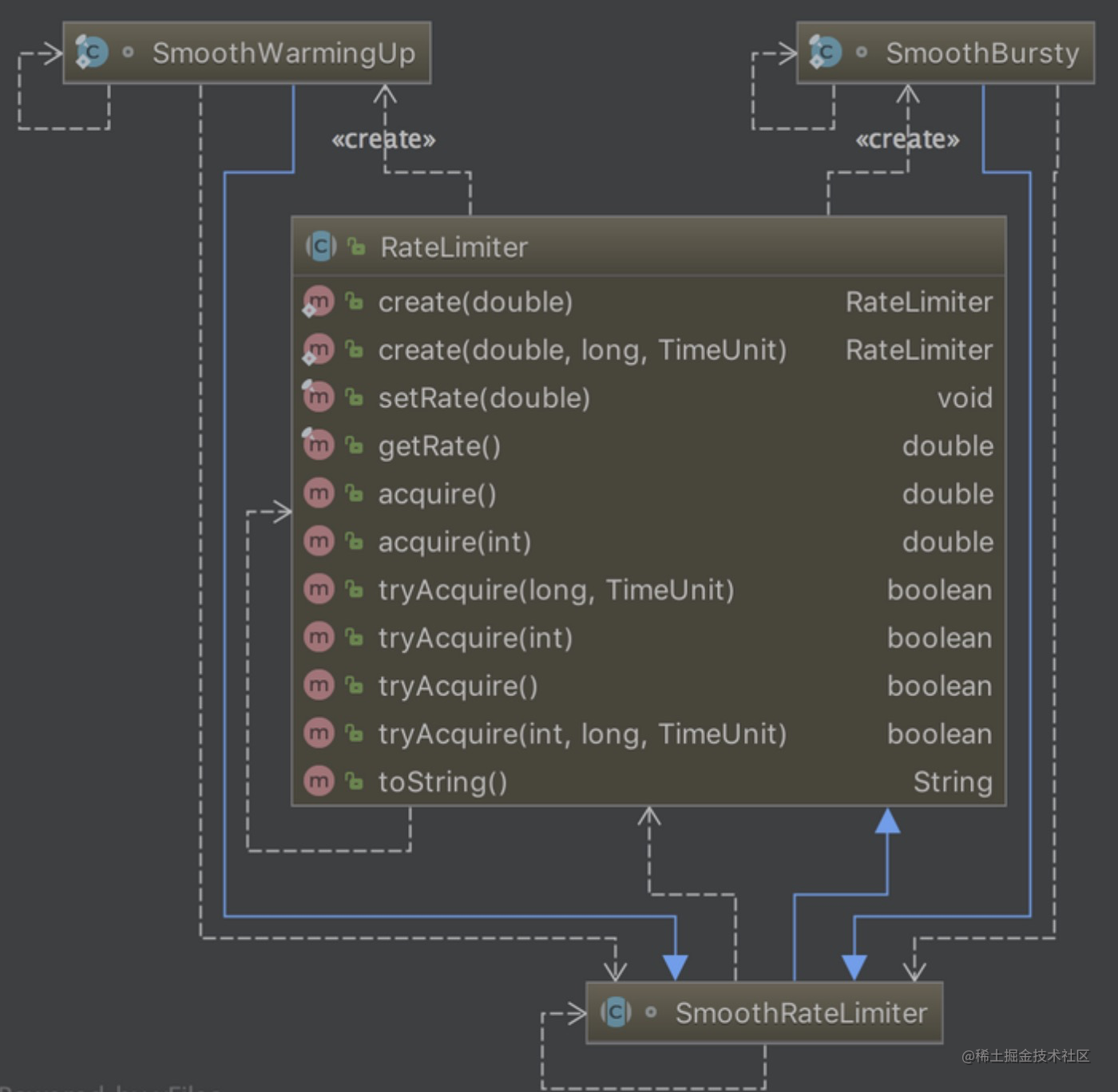Click the method icon next to tryAcquire()
1118x1092 pixels.
tap(318, 686)
